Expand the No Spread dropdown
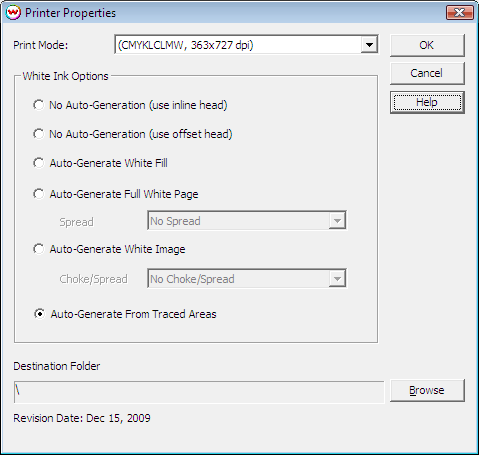 tap(337, 221)
